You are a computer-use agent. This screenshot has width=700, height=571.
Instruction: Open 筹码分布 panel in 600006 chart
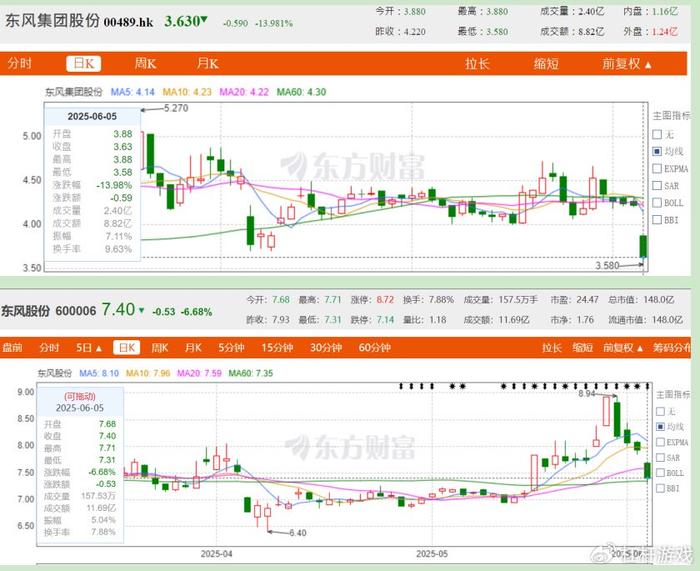coord(672,347)
